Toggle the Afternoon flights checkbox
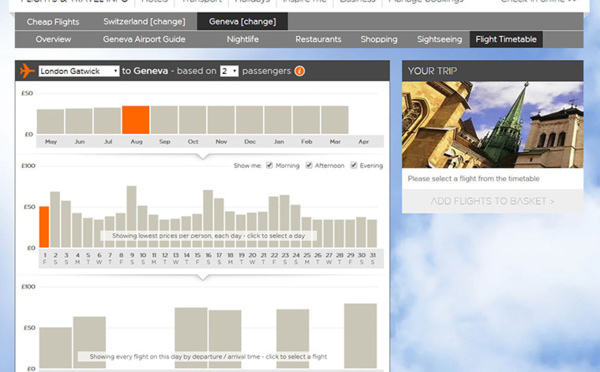Screen dimensions: 600x372 [309, 165]
